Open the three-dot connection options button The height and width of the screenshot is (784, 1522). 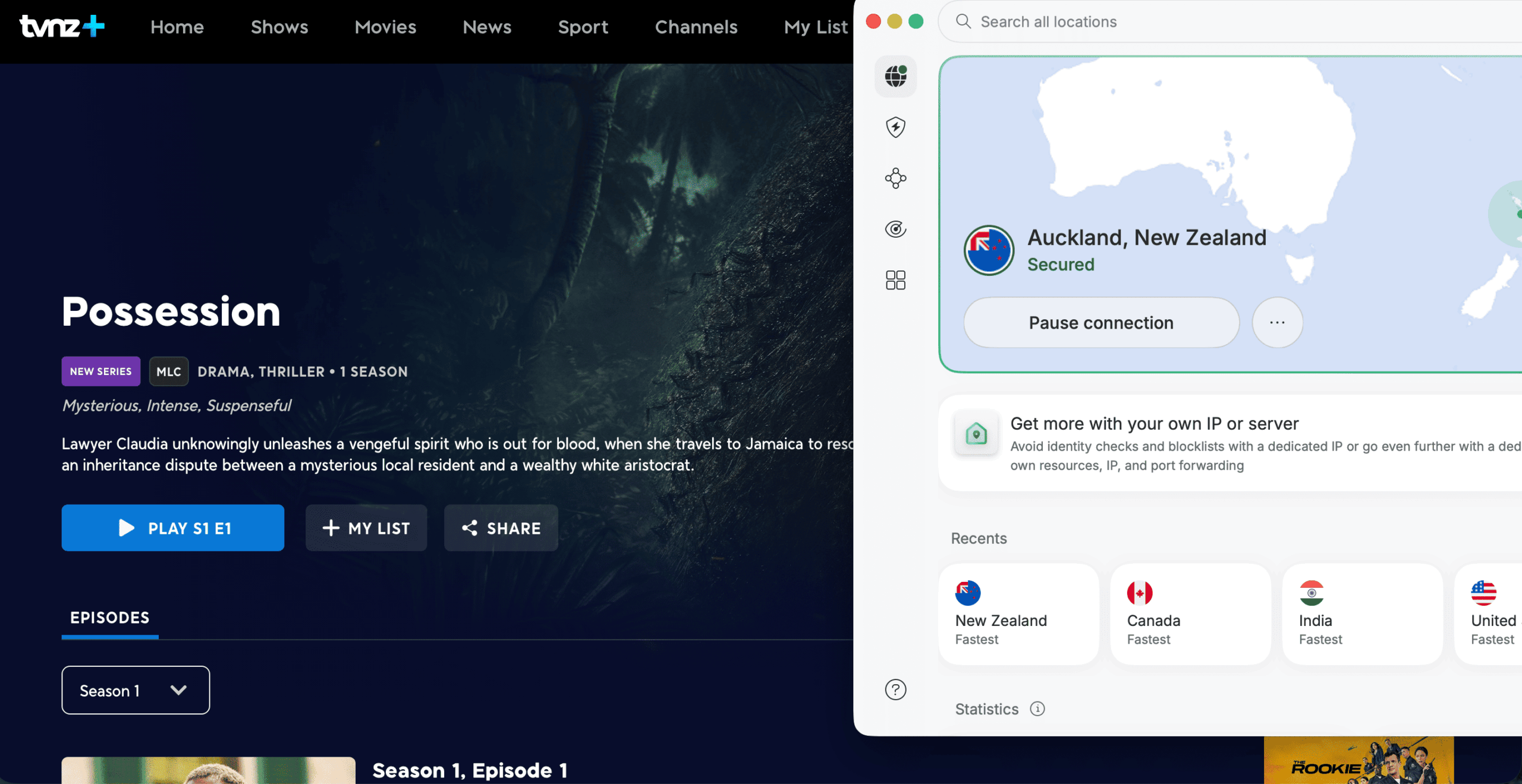click(x=1277, y=322)
